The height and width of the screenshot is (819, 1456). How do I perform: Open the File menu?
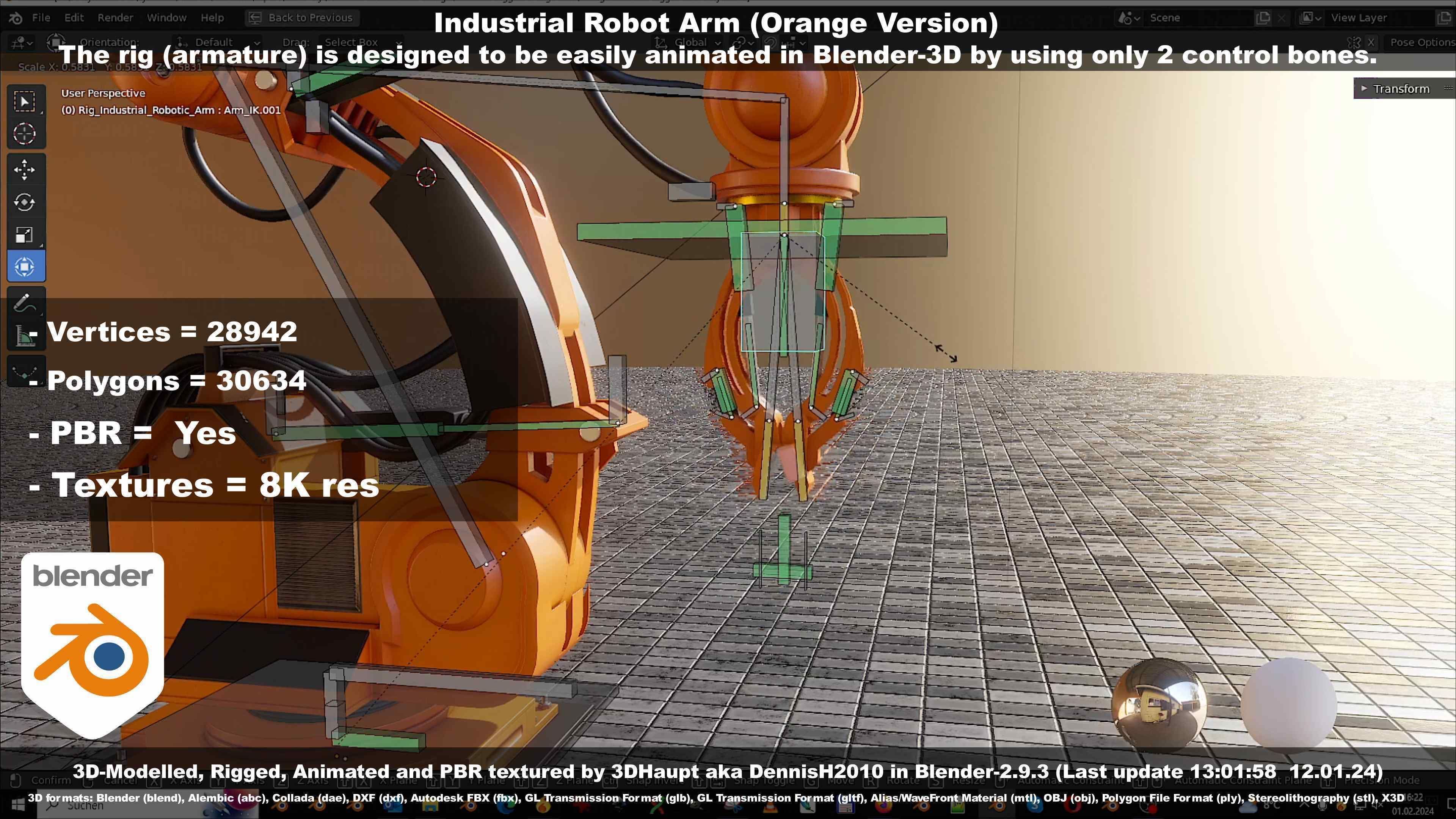coord(41,17)
